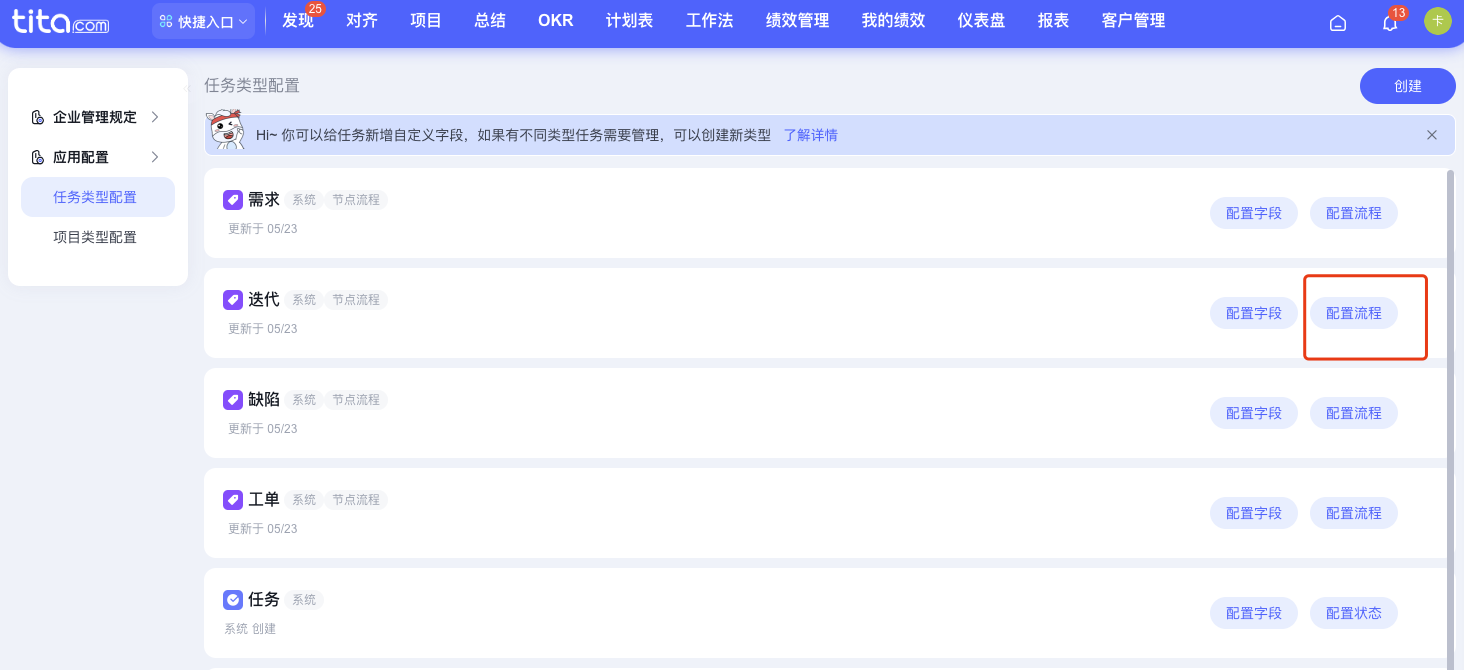This screenshot has height=670, width=1464.
Task: Open the OKR menu
Action: 555,21
